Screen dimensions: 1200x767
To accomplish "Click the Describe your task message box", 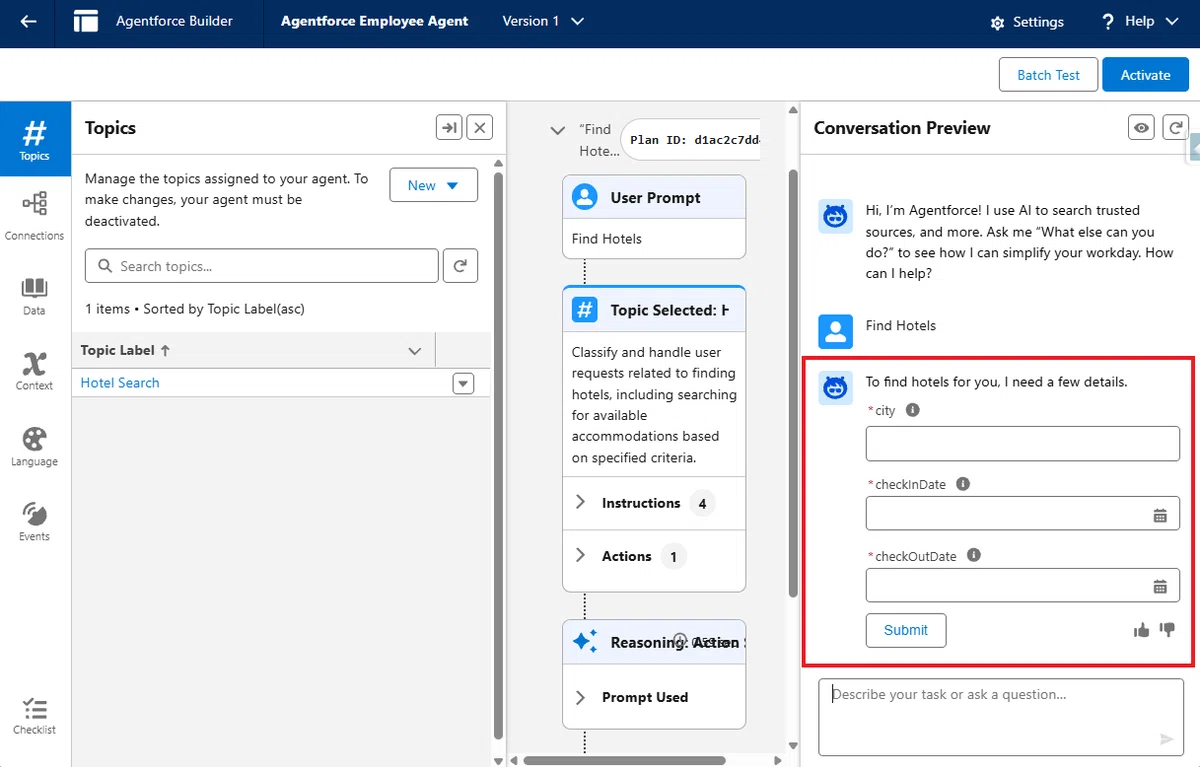I will click(x=1001, y=716).
